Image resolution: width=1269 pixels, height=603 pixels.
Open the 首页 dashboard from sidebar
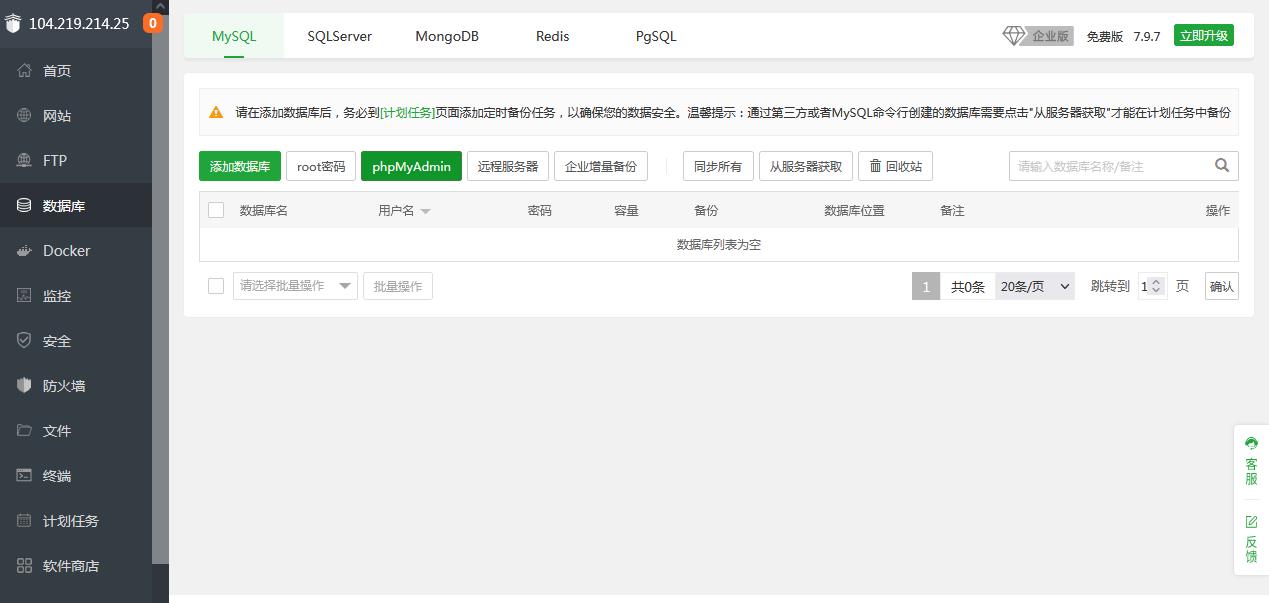point(56,70)
